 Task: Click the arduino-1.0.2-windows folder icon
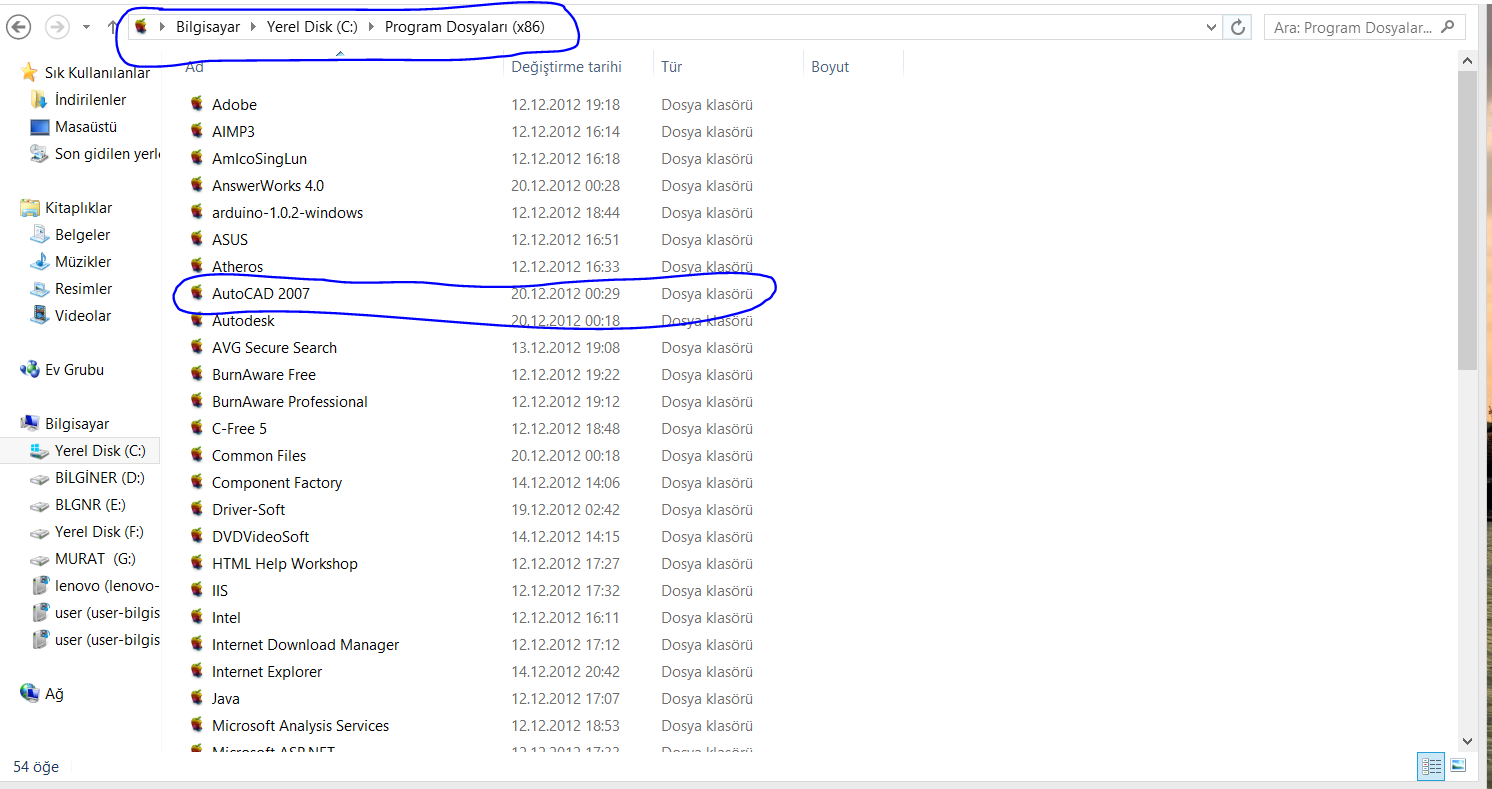[x=197, y=212]
